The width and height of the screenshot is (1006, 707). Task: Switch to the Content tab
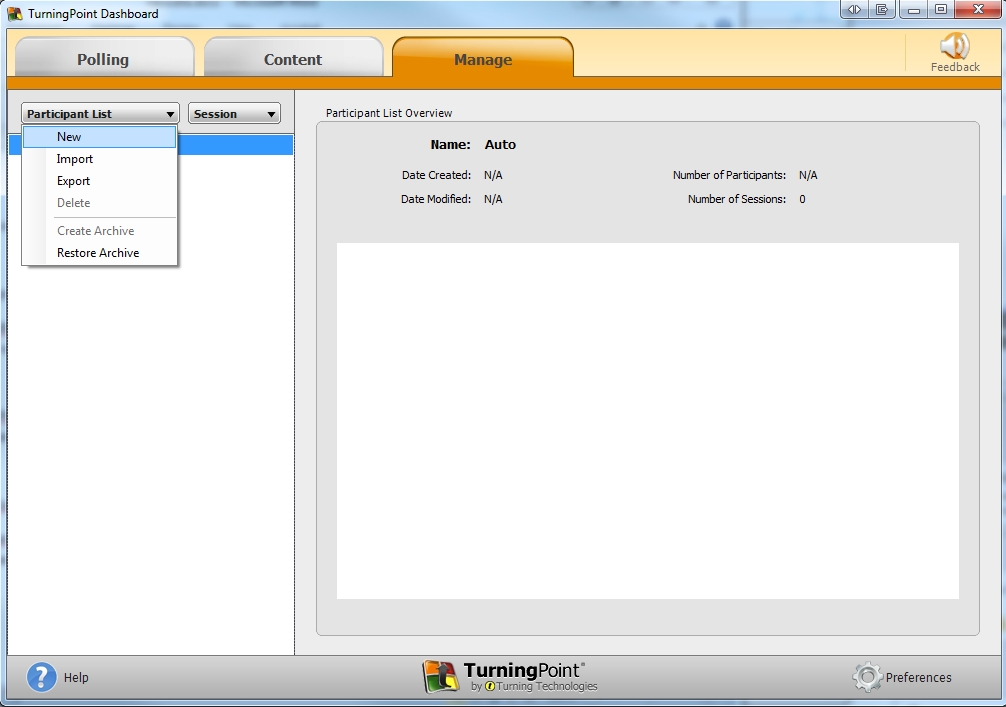coord(293,59)
